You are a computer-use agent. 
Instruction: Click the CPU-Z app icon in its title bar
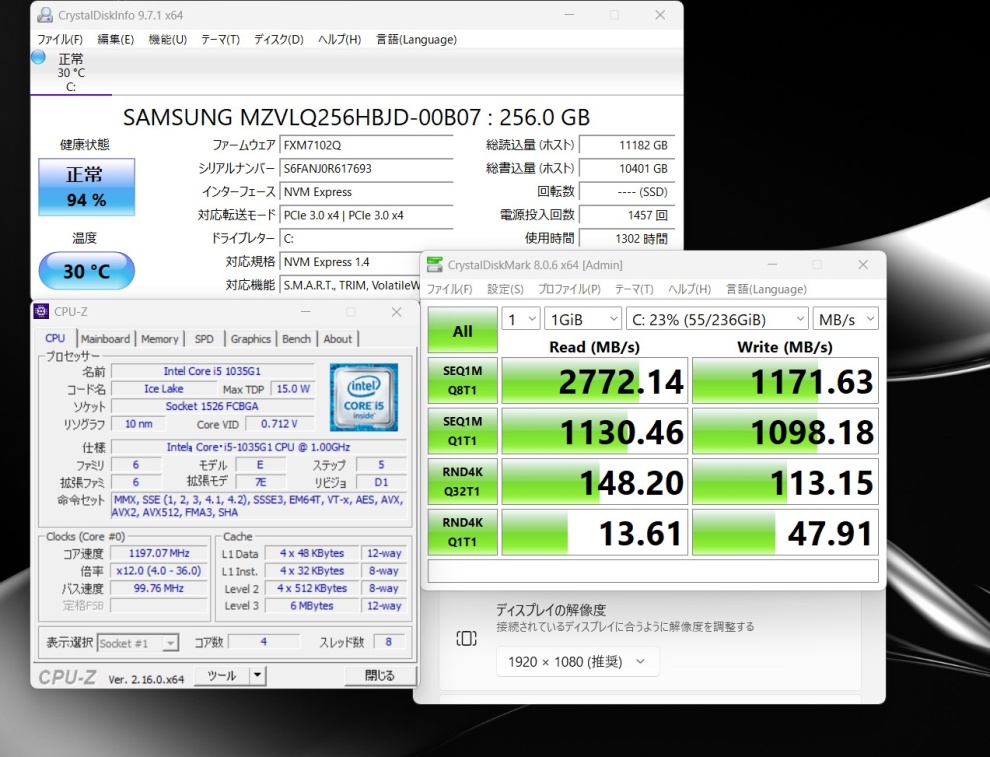pyautogui.click(x=42, y=311)
